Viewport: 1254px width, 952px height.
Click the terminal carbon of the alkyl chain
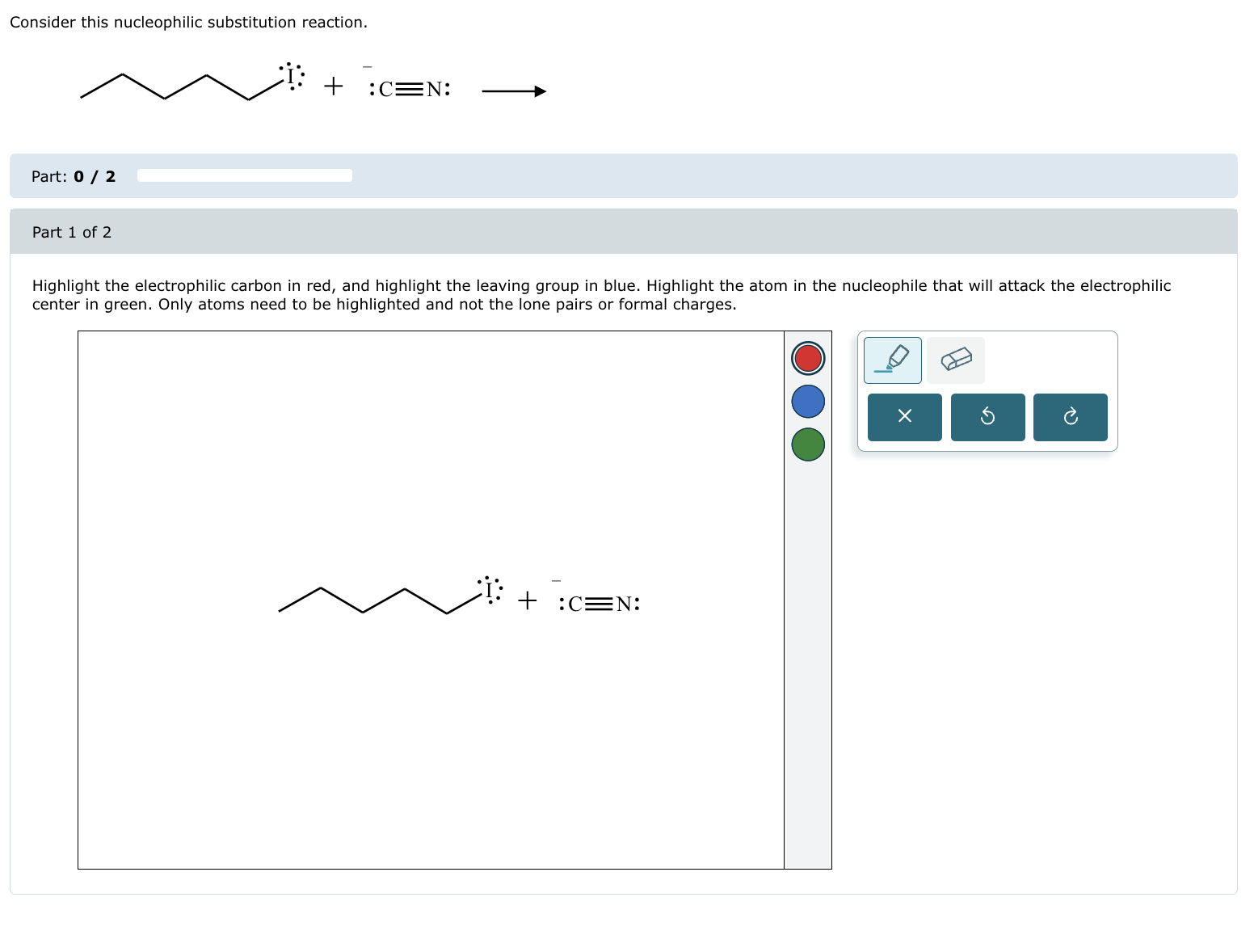click(280, 612)
